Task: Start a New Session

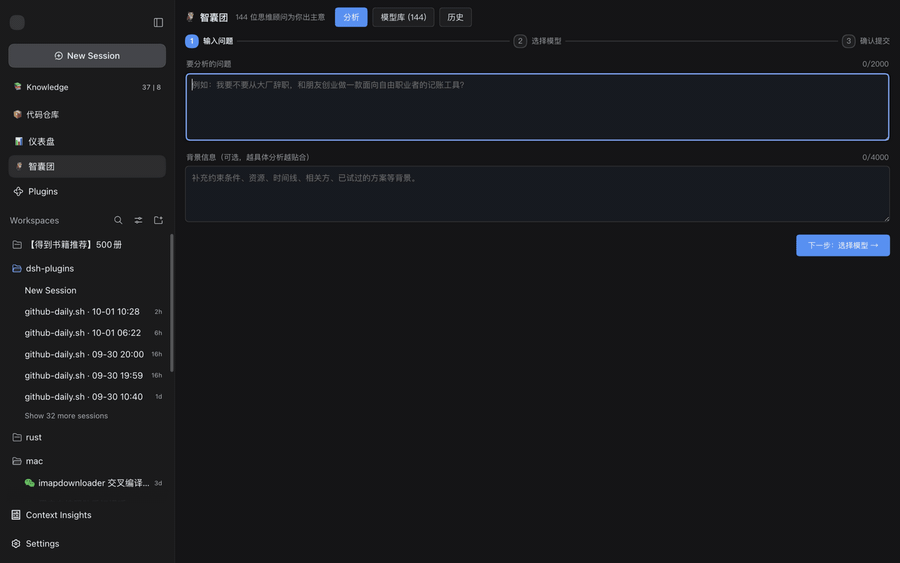Action: click(x=87, y=56)
